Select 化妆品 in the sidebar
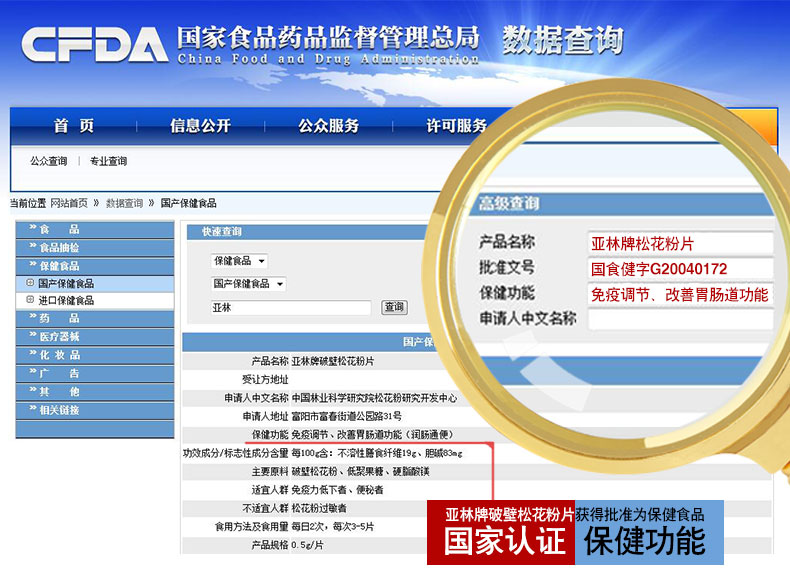 [95, 355]
